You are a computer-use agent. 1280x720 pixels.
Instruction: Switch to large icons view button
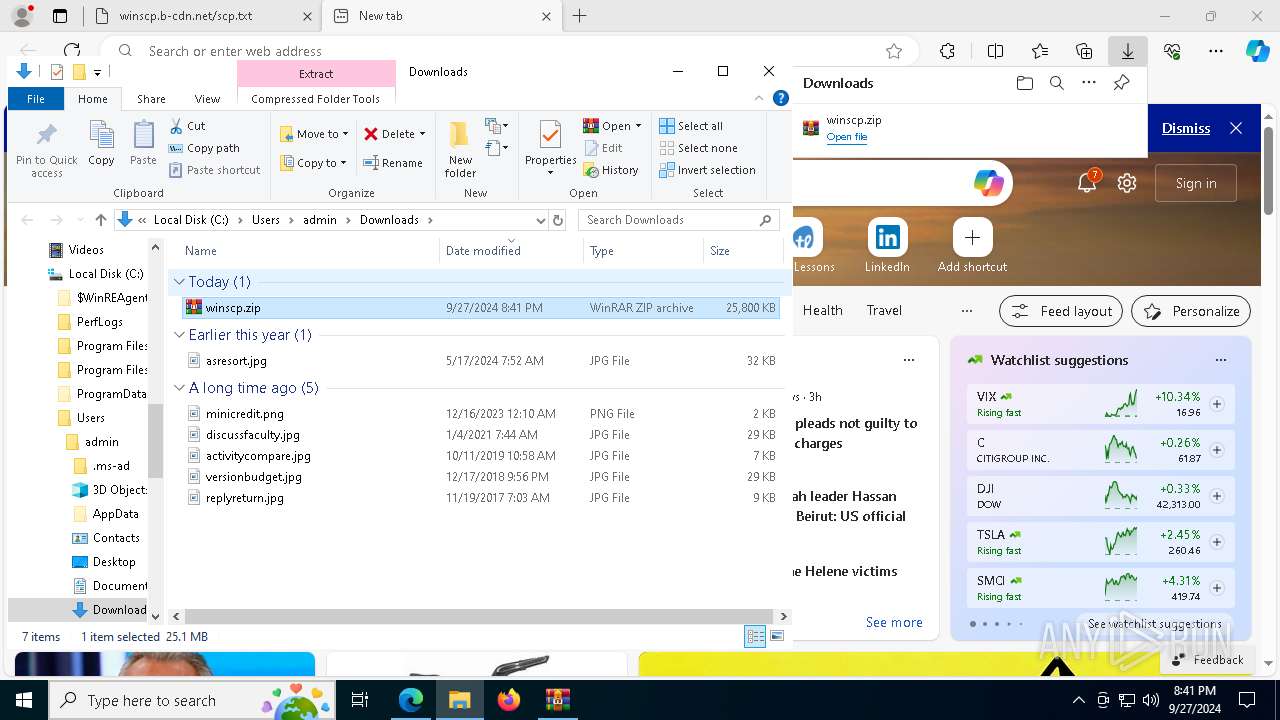(x=777, y=636)
